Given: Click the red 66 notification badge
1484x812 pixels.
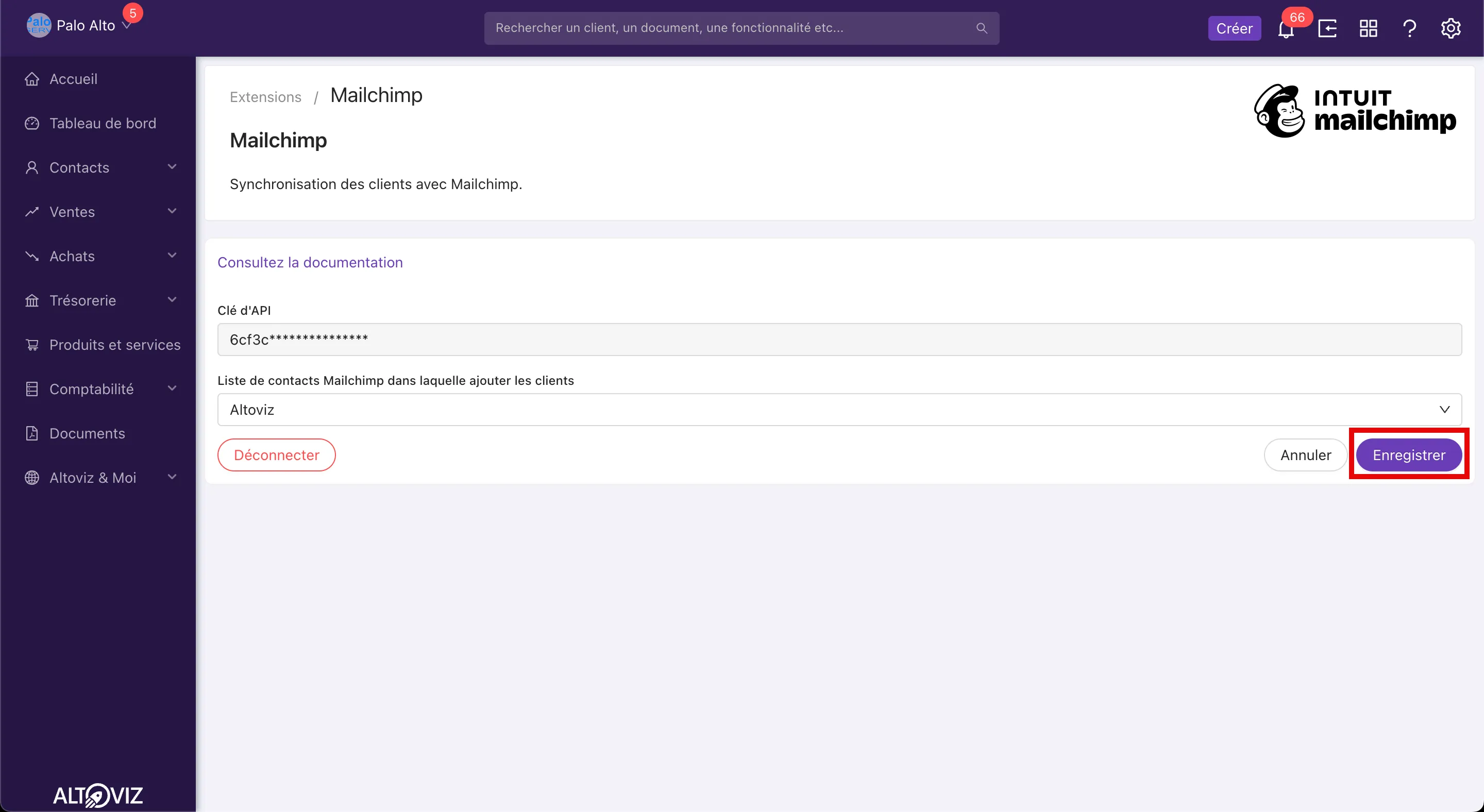Looking at the screenshot, I should point(1297,18).
